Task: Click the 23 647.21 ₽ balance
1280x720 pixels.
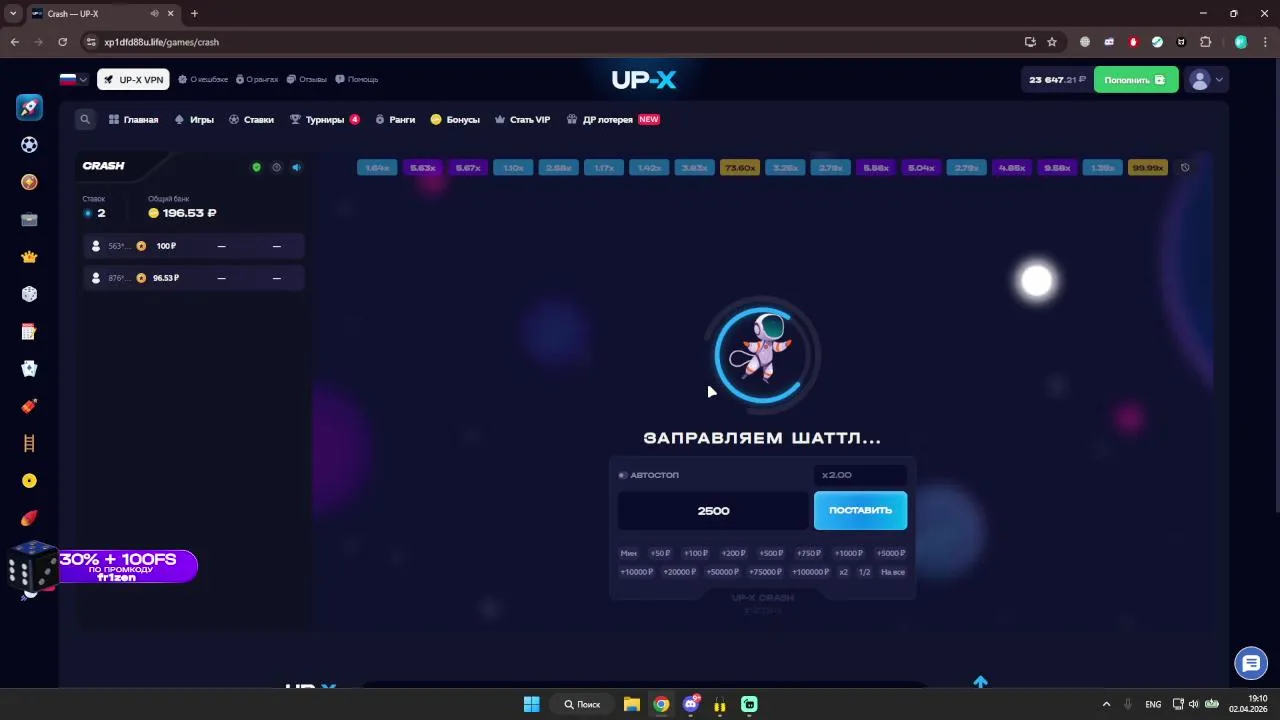Action: (1056, 80)
